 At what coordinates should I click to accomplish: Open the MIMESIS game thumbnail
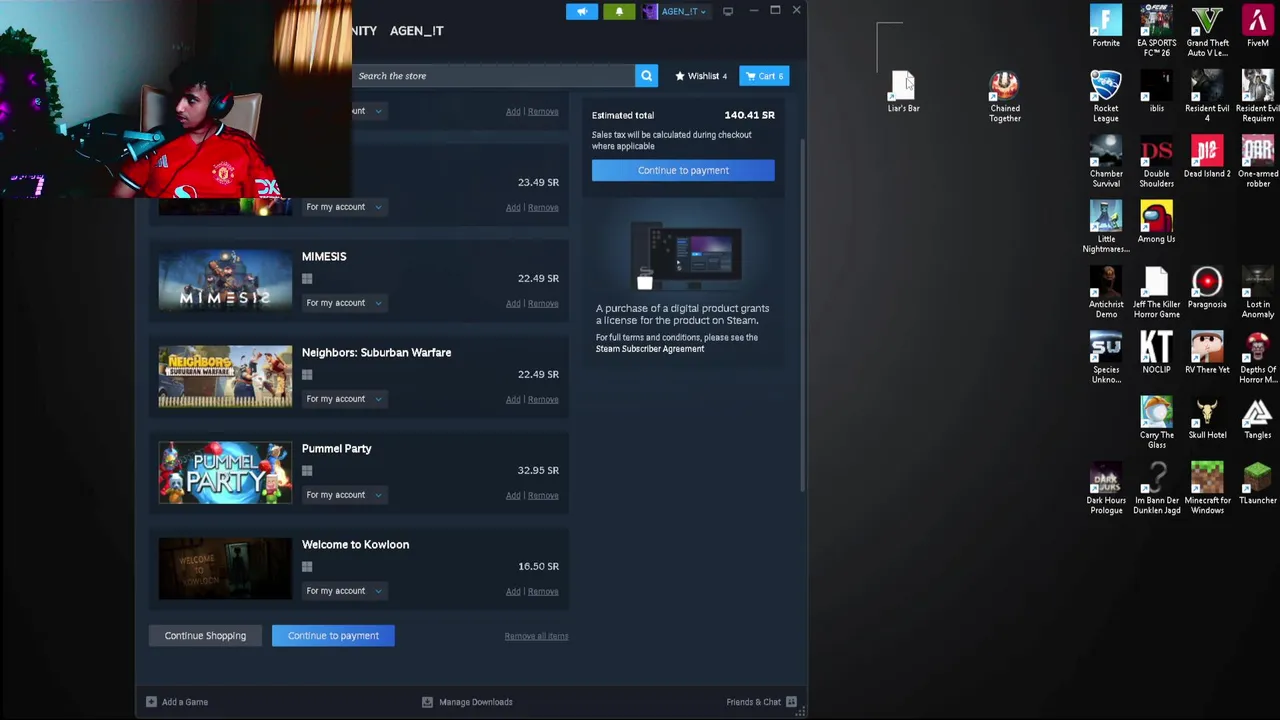pos(225,279)
